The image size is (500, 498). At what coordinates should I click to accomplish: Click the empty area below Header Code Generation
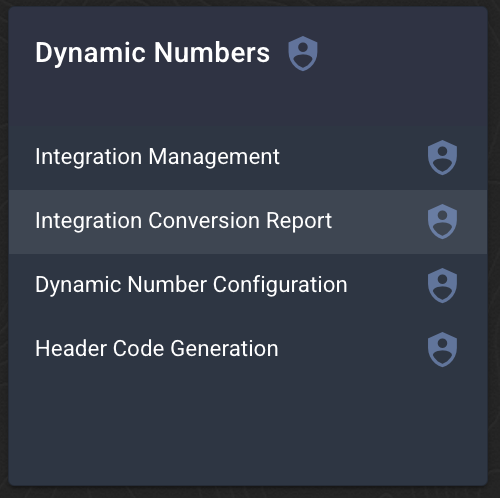248,433
